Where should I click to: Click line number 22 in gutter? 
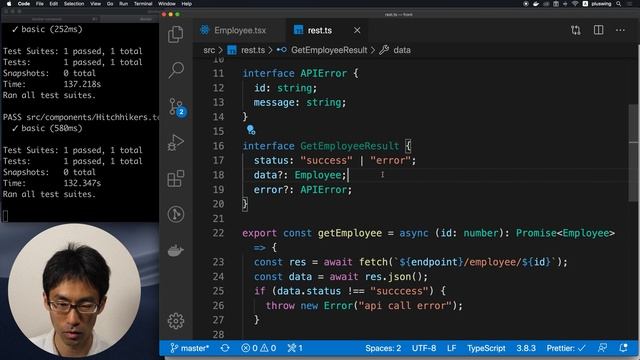(218, 233)
